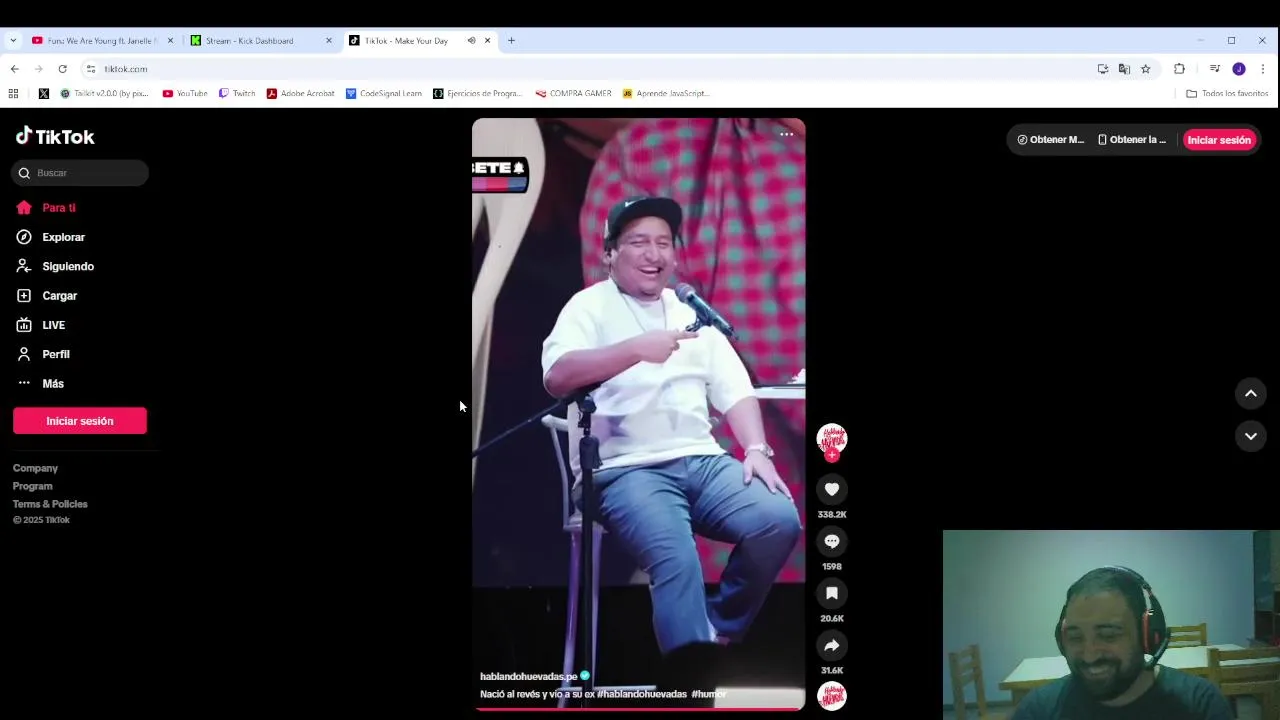Expand the Program footer section
This screenshot has width=1280, height=720.
click(32, 486)
